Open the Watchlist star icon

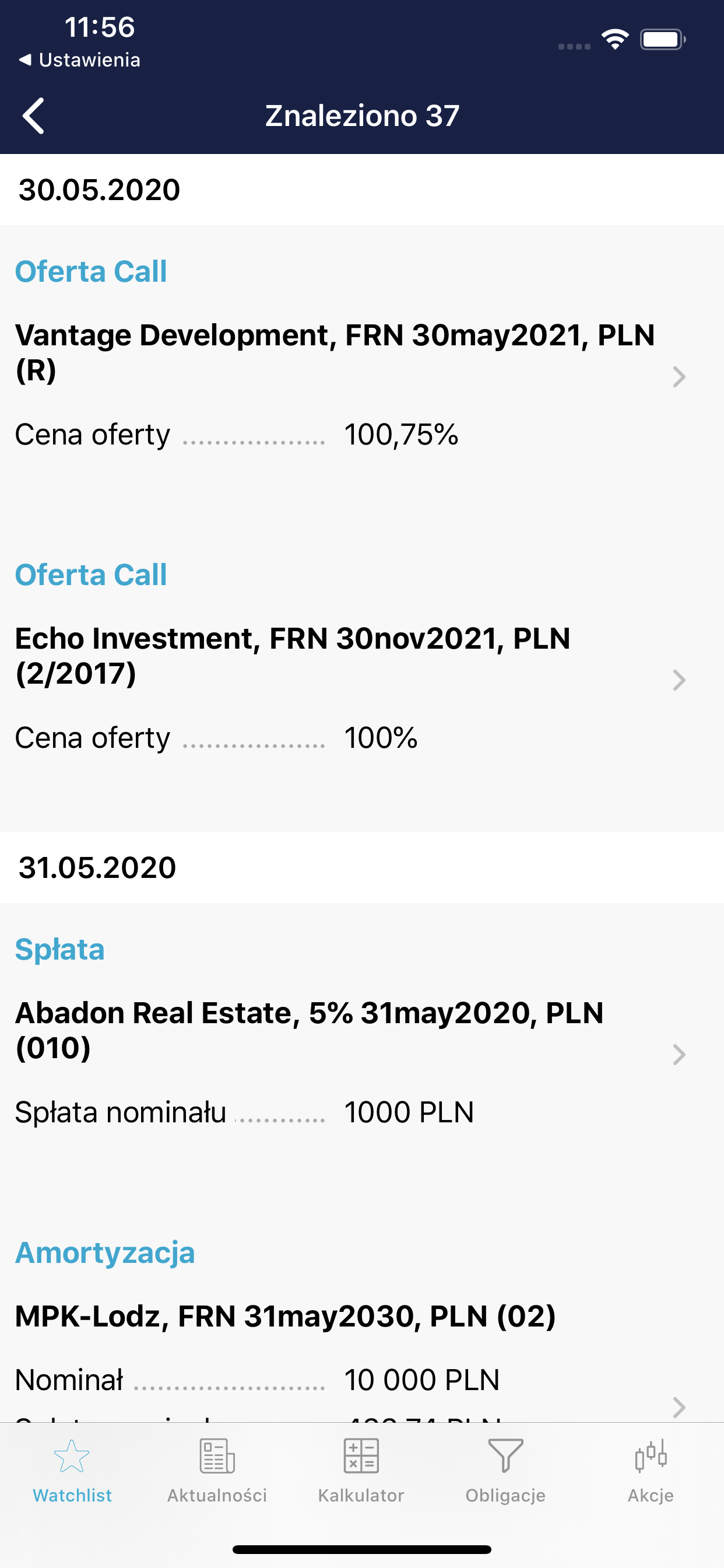[x=72, y=1456]
